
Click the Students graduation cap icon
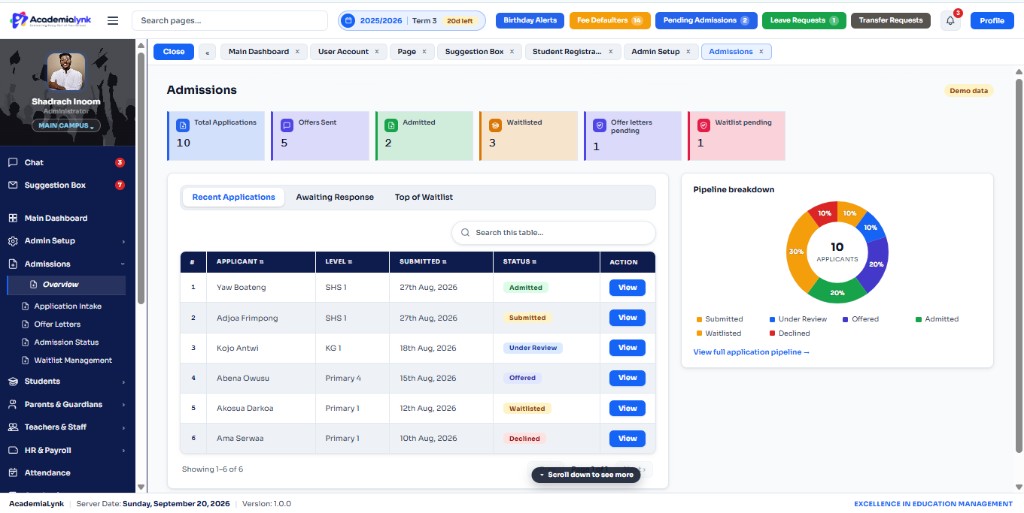click(x=12, y=381)
